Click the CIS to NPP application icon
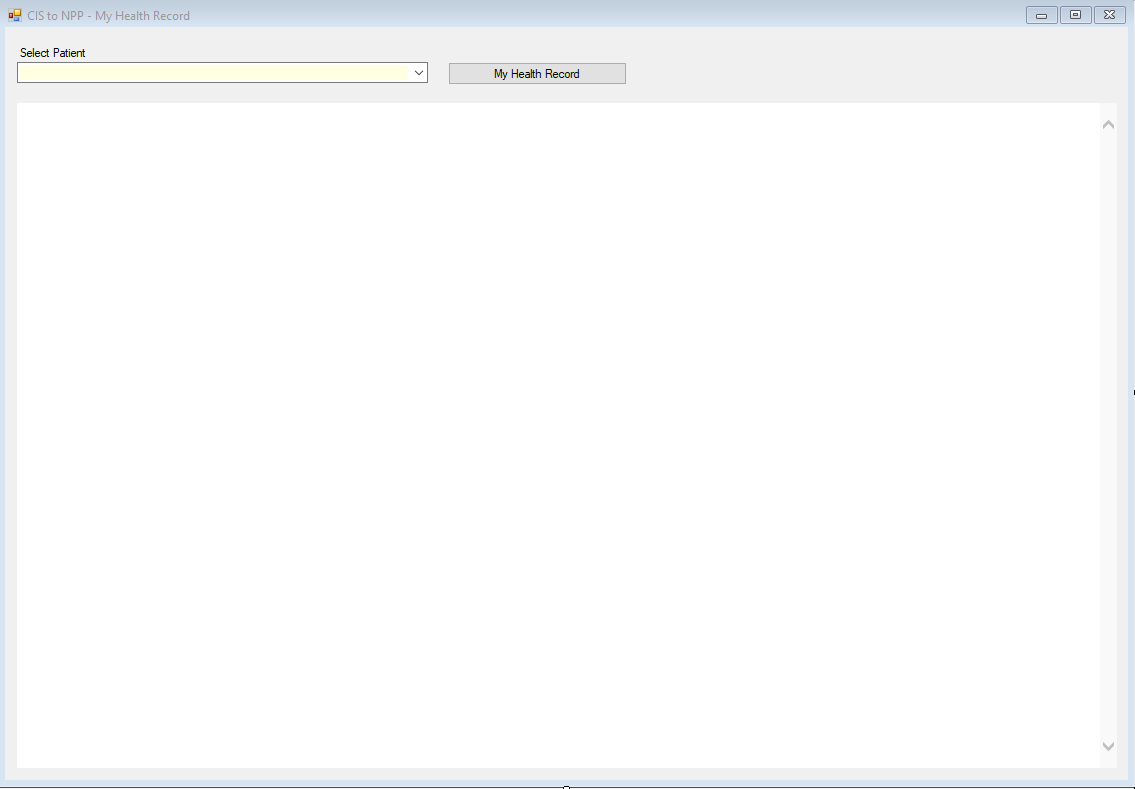The image size is (1135, 789). click(14, 15)
